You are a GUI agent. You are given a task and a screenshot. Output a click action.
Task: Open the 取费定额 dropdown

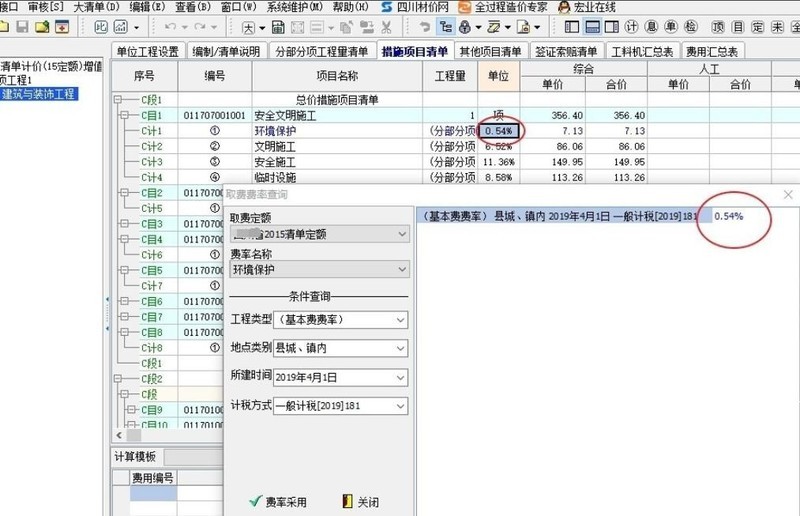[319, 234]
